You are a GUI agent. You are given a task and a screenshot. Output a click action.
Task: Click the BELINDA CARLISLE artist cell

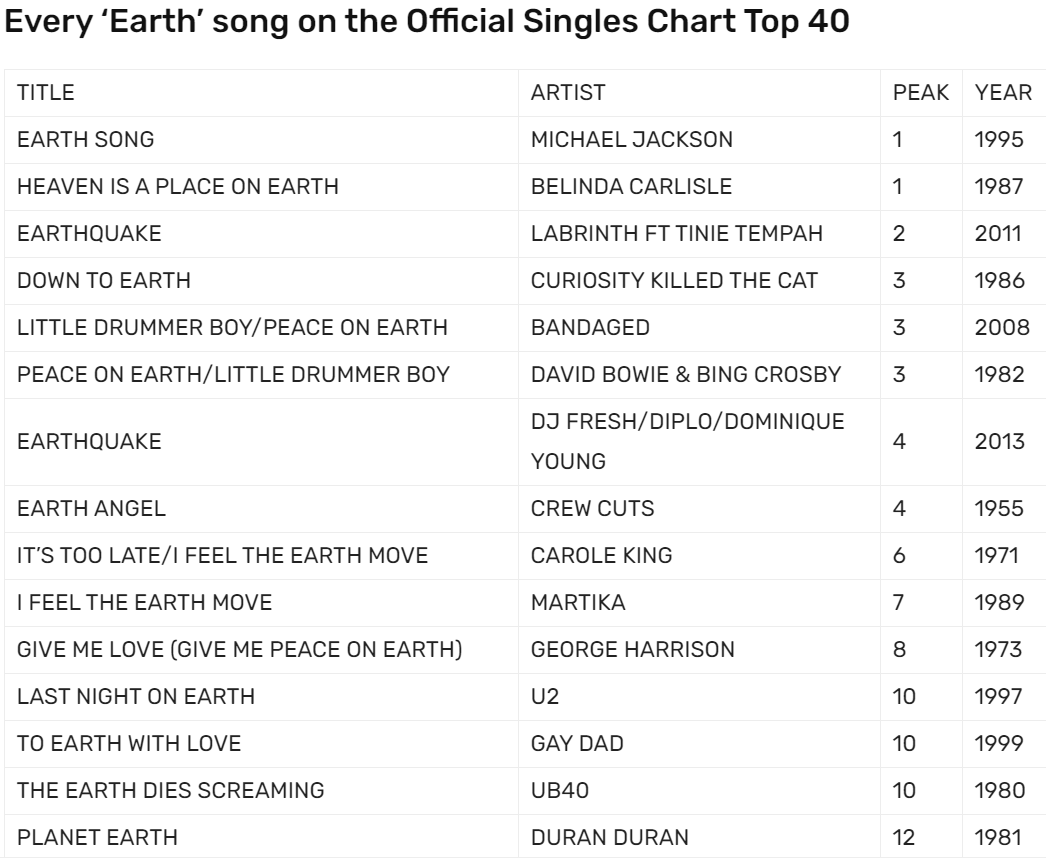[631, 187]
